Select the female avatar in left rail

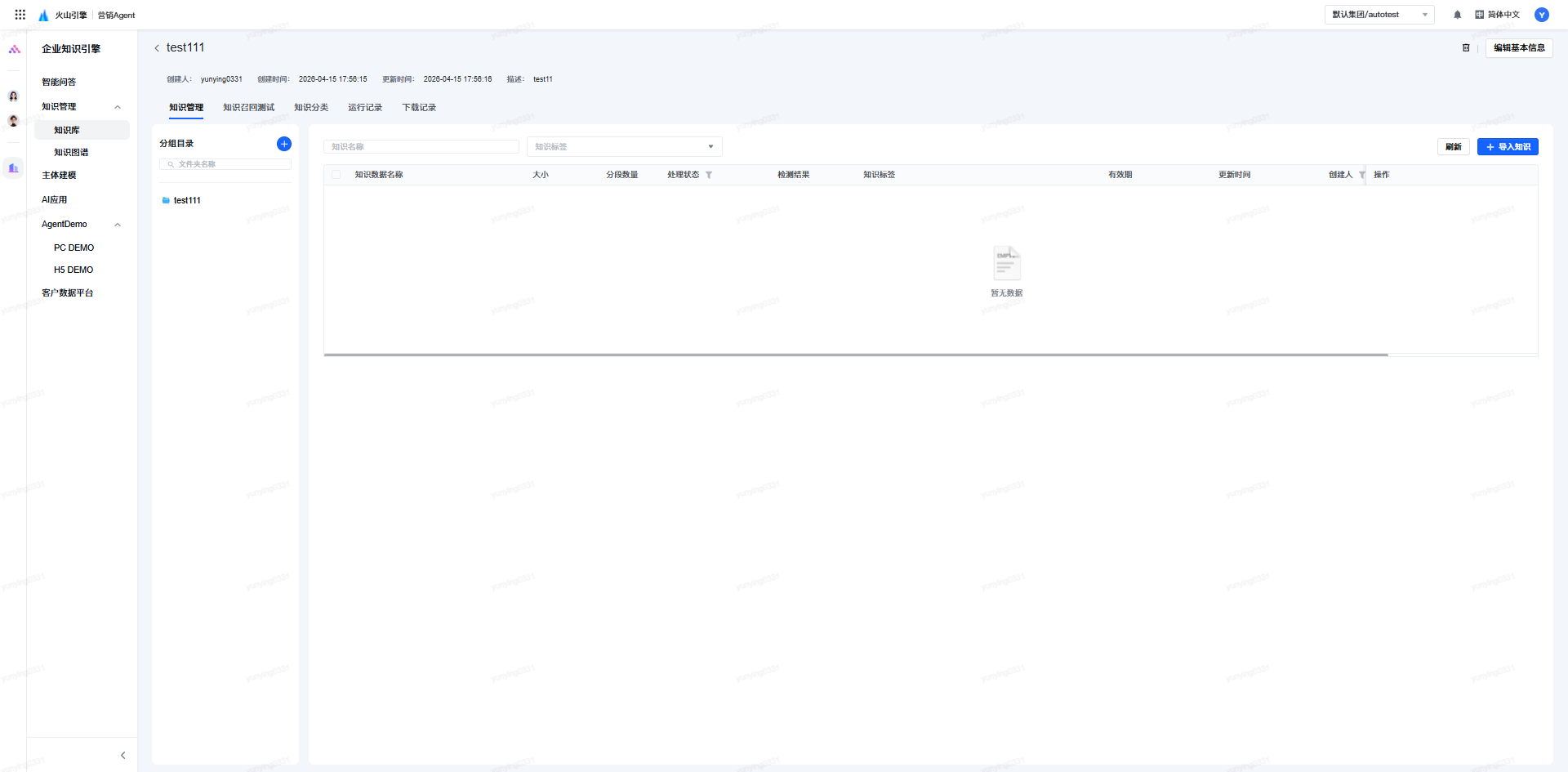click(13, 96)
